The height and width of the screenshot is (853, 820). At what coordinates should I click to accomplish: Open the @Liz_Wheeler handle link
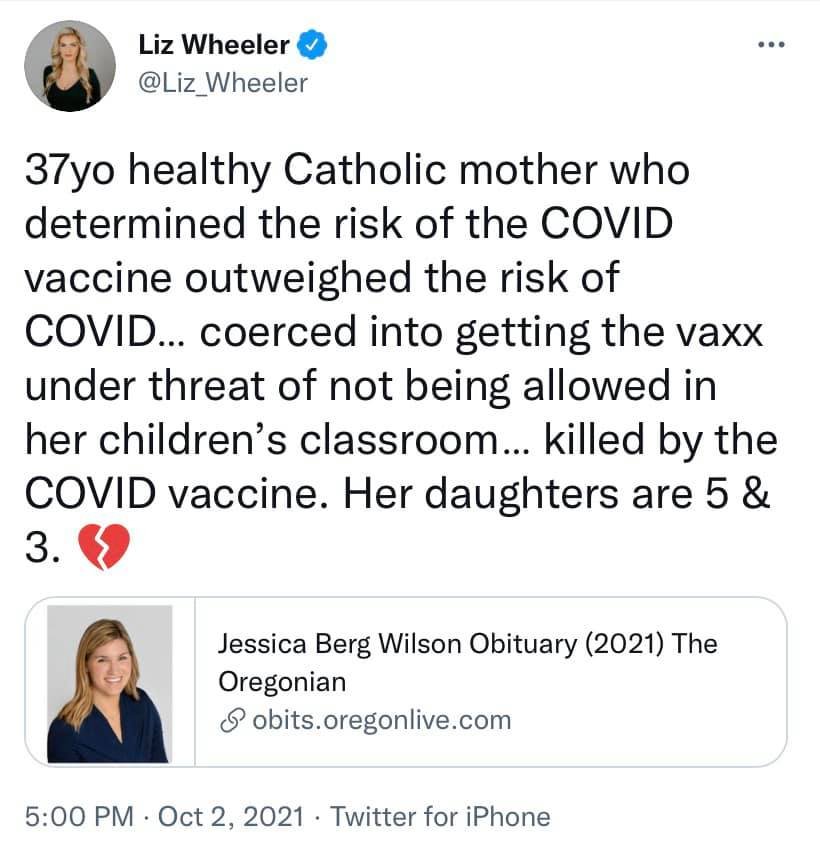point(223,83)
